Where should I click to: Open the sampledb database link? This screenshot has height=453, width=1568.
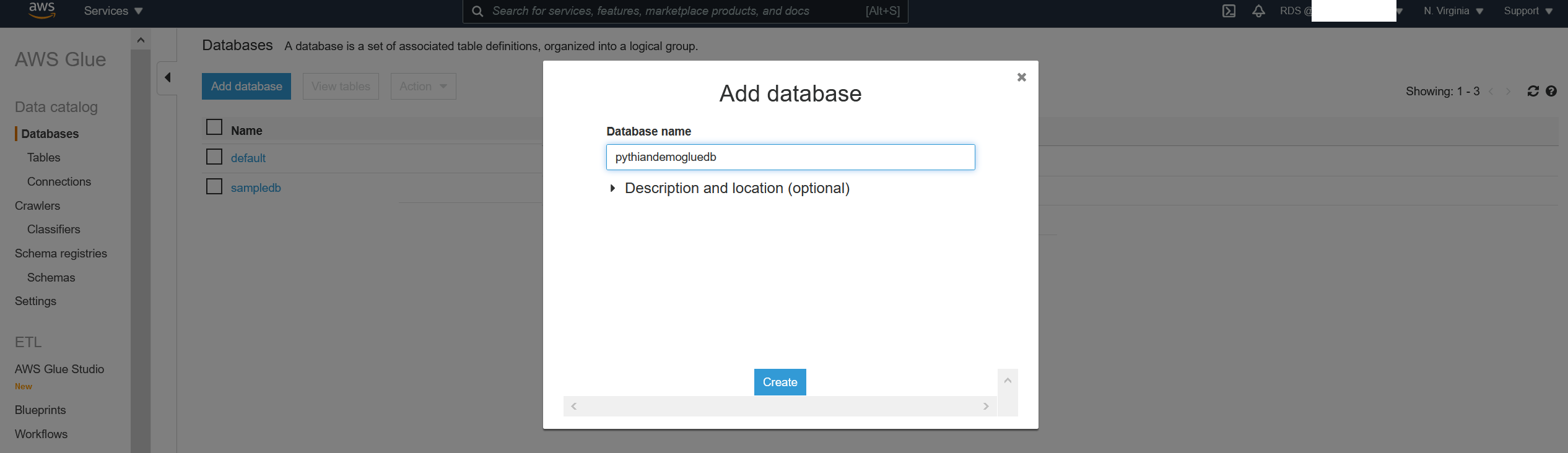pos(256,188)
